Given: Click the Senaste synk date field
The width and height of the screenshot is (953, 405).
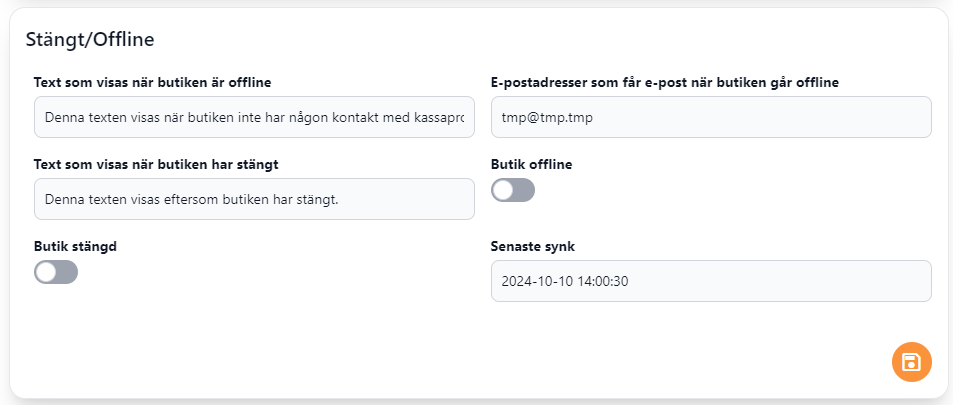Looking at the screenshot, I should [x=711, y=281].
